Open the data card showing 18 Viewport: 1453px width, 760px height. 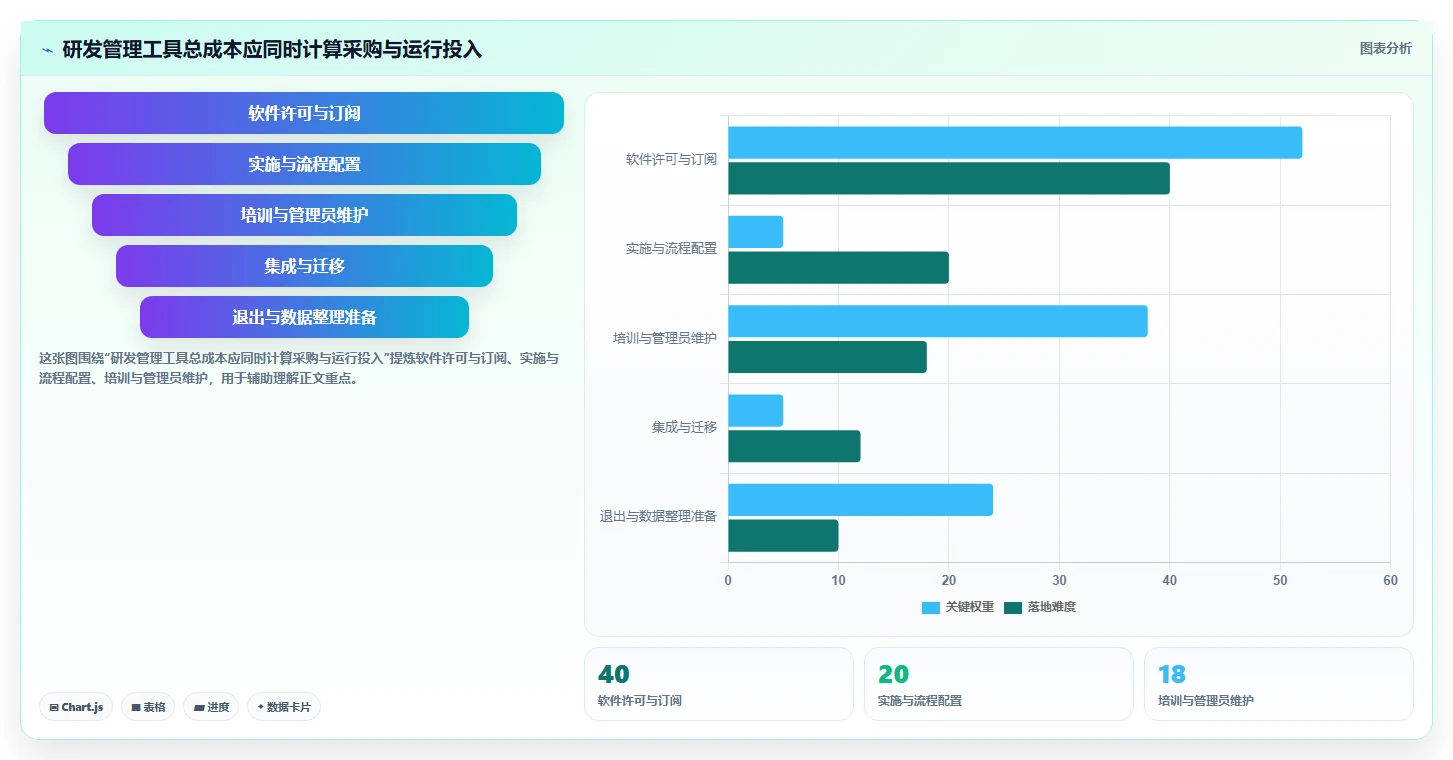point(1279,684)
